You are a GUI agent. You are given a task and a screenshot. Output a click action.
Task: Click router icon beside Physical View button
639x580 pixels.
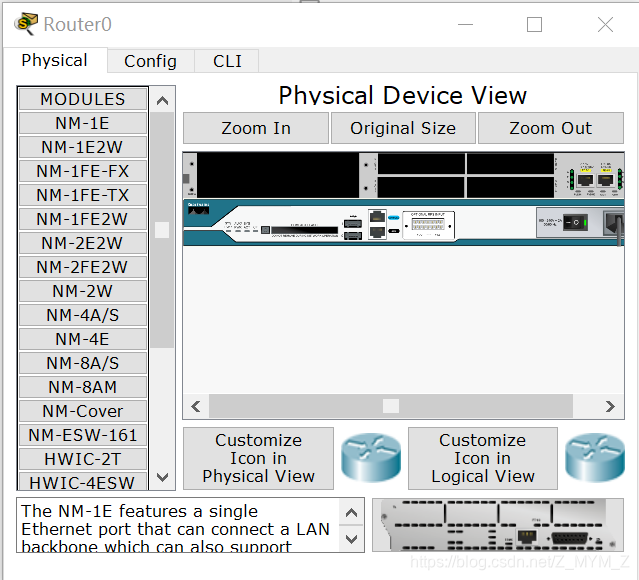[371, 458]
